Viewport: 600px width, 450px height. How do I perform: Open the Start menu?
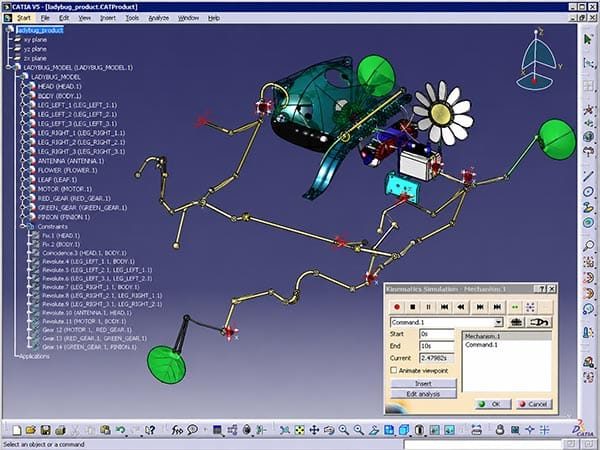(x=23, y=18)
